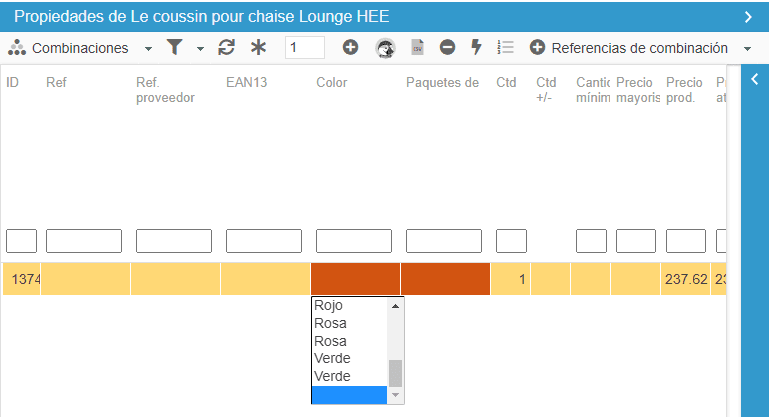
Task: Click the filter funnel icon
Action: tap(174, 48)
